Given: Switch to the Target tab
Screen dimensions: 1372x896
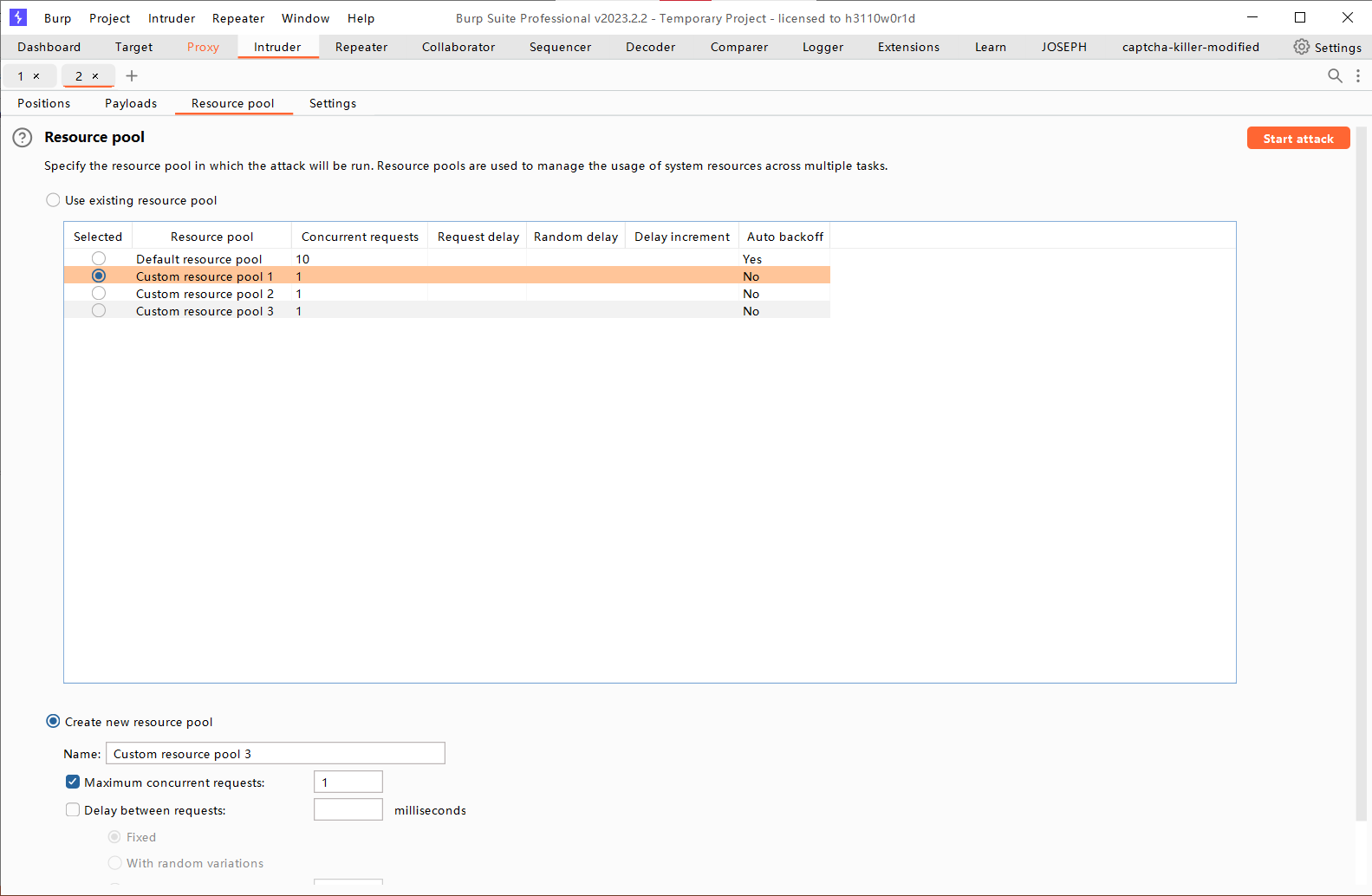Looking at the screenshot, I should point(134,47).
